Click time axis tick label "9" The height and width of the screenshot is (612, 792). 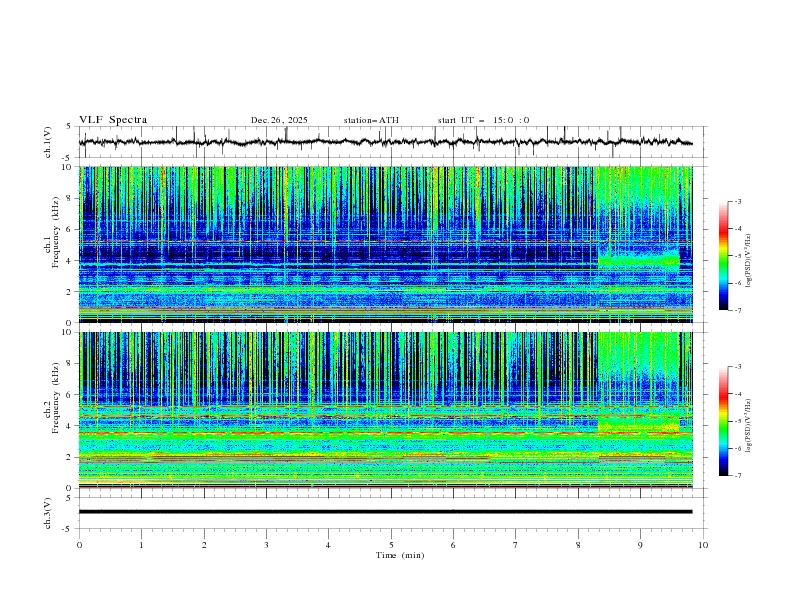640,545
